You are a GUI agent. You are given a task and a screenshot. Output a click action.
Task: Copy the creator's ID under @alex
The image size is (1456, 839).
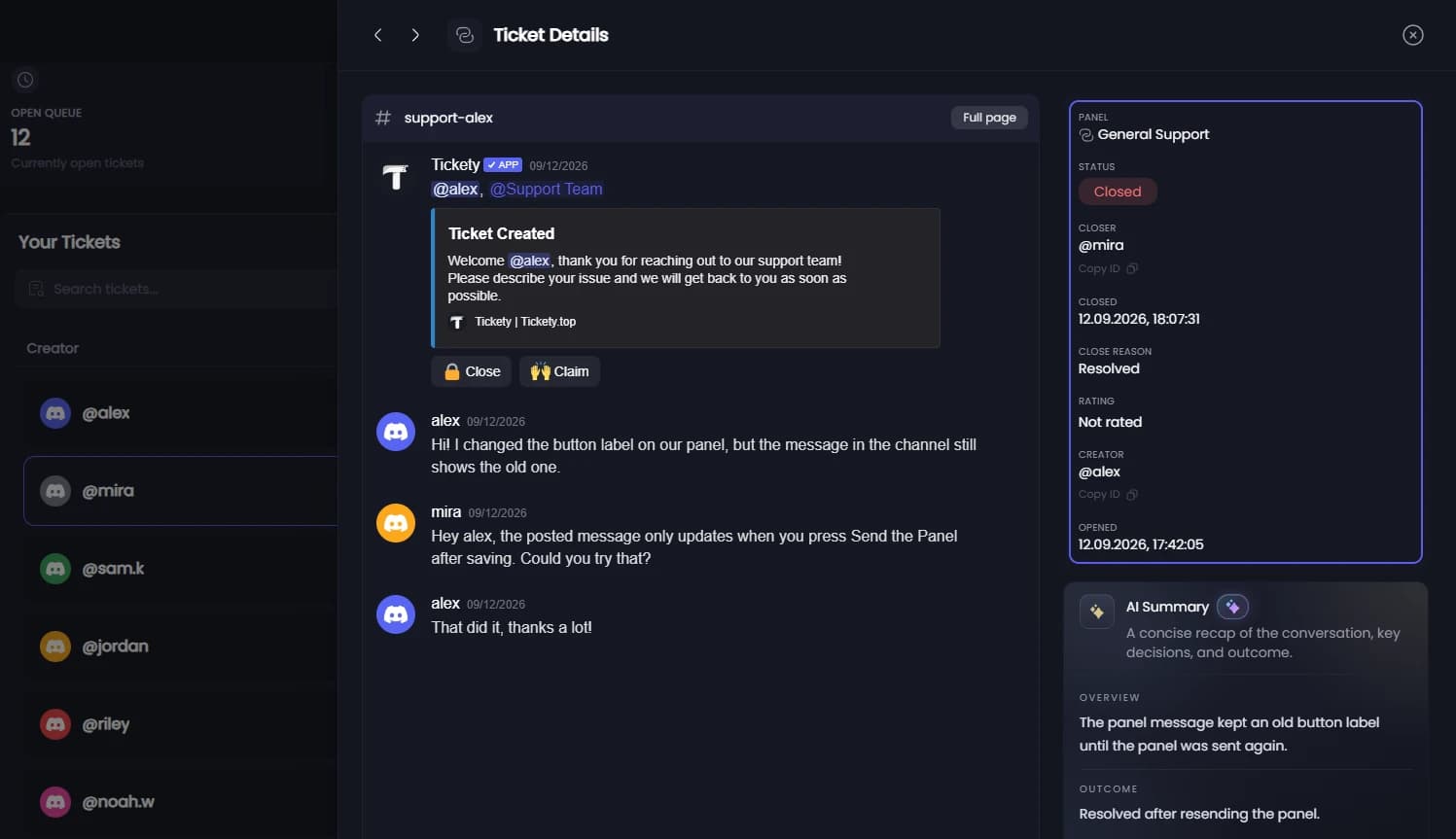[1108, 494]
